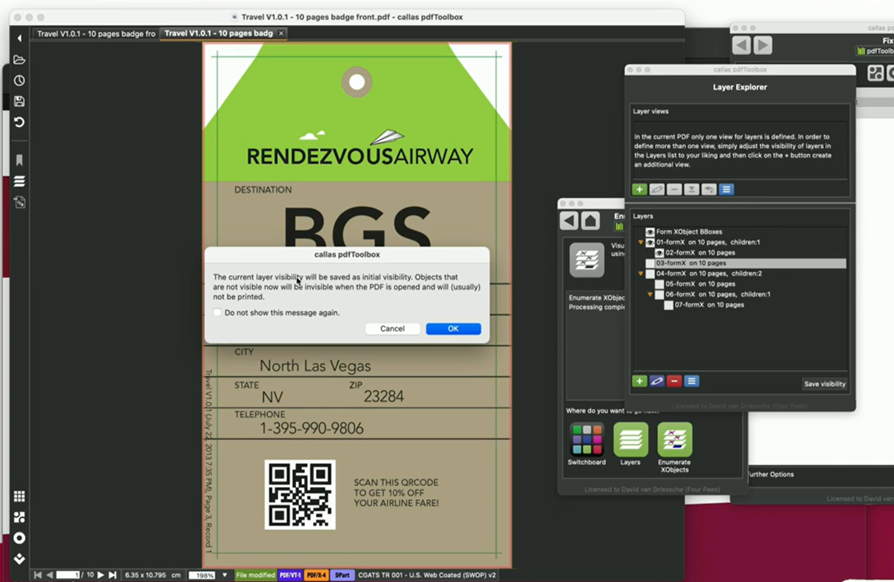Click the Enumerate XObjects icon
894x582 pixels.
(674, 440)
